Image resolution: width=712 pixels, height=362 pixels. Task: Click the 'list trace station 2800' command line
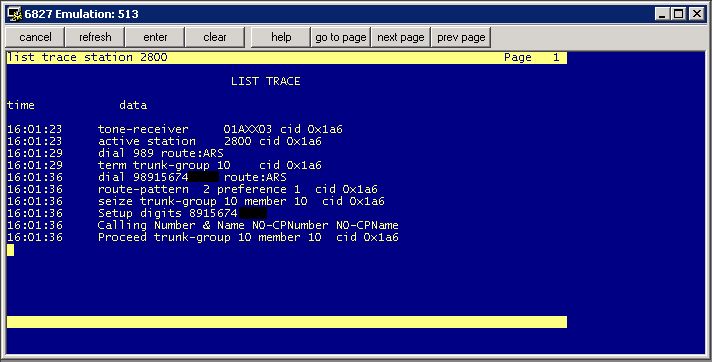88,57
